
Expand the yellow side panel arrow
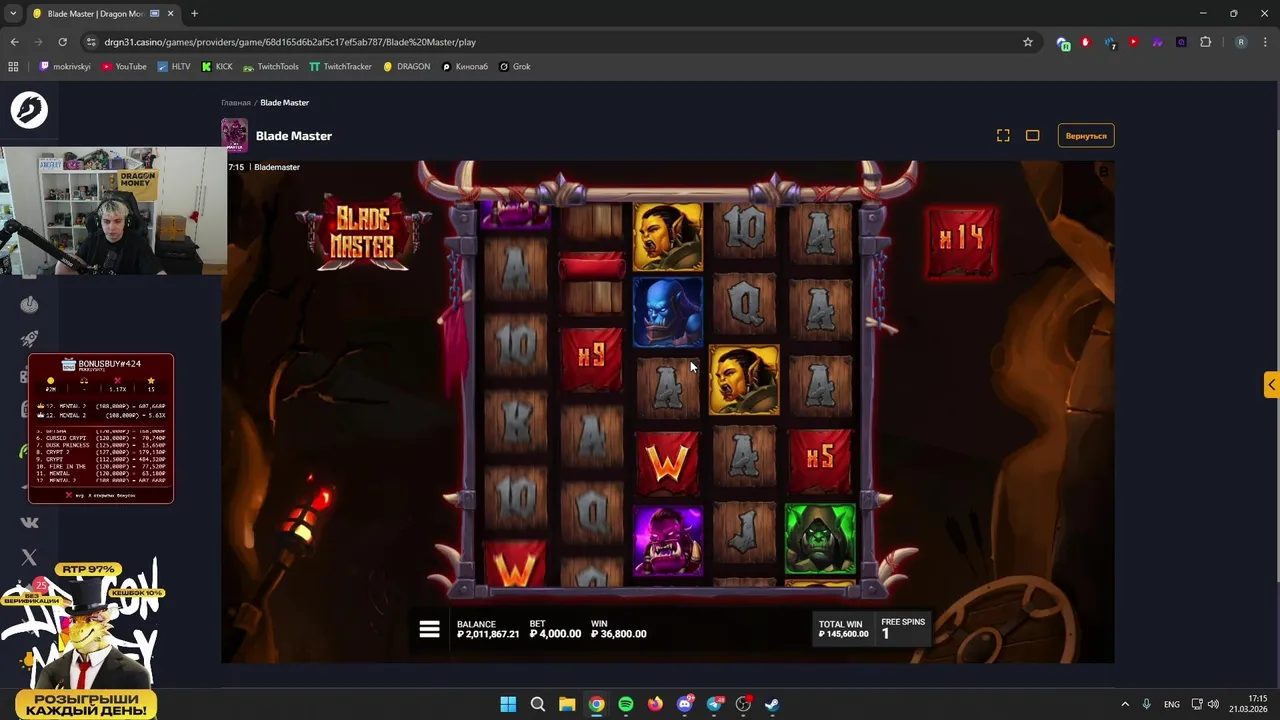pyautogui.click(x=1271, y=385)
